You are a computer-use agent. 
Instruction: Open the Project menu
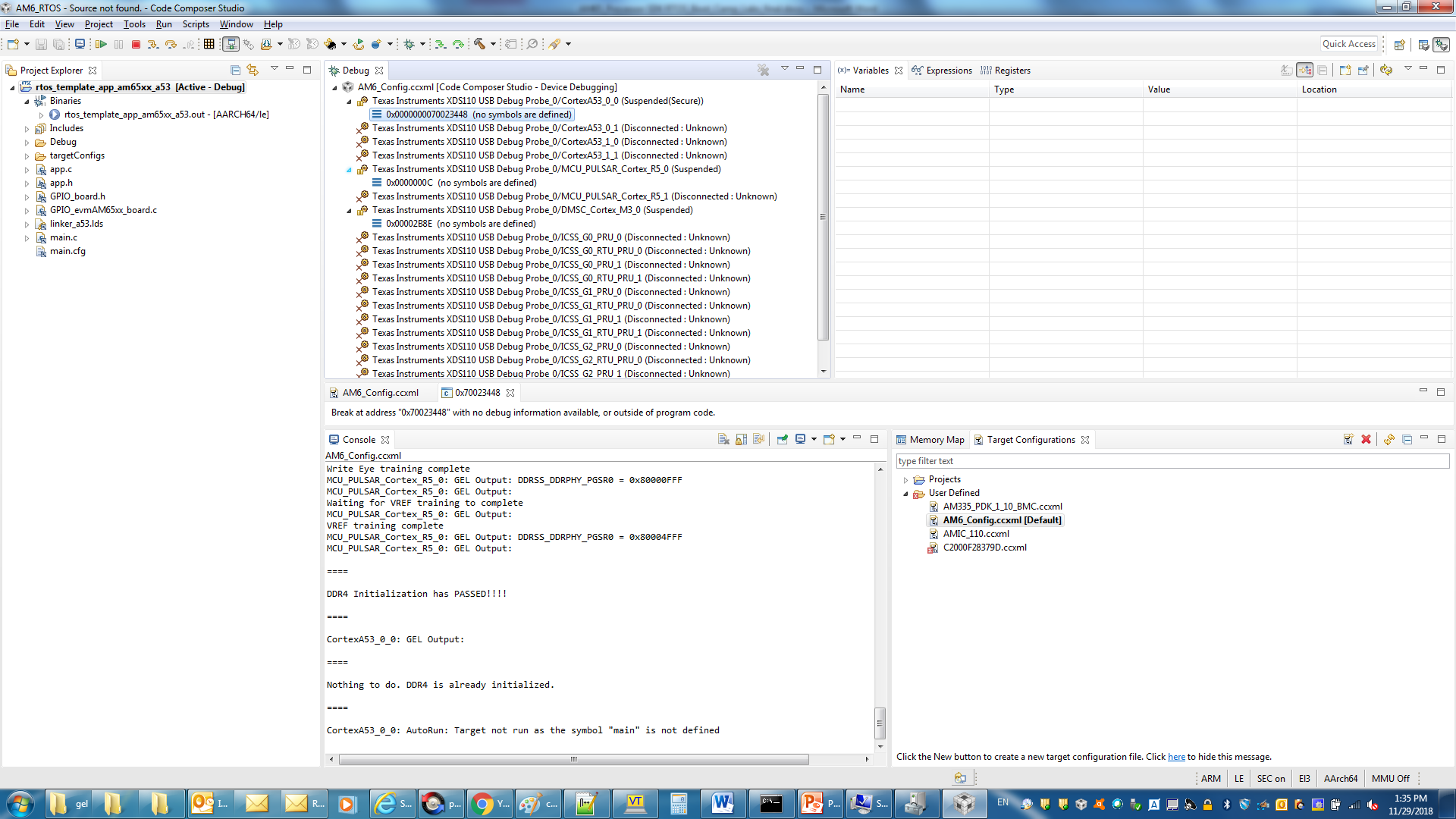(x=99, y=24)
